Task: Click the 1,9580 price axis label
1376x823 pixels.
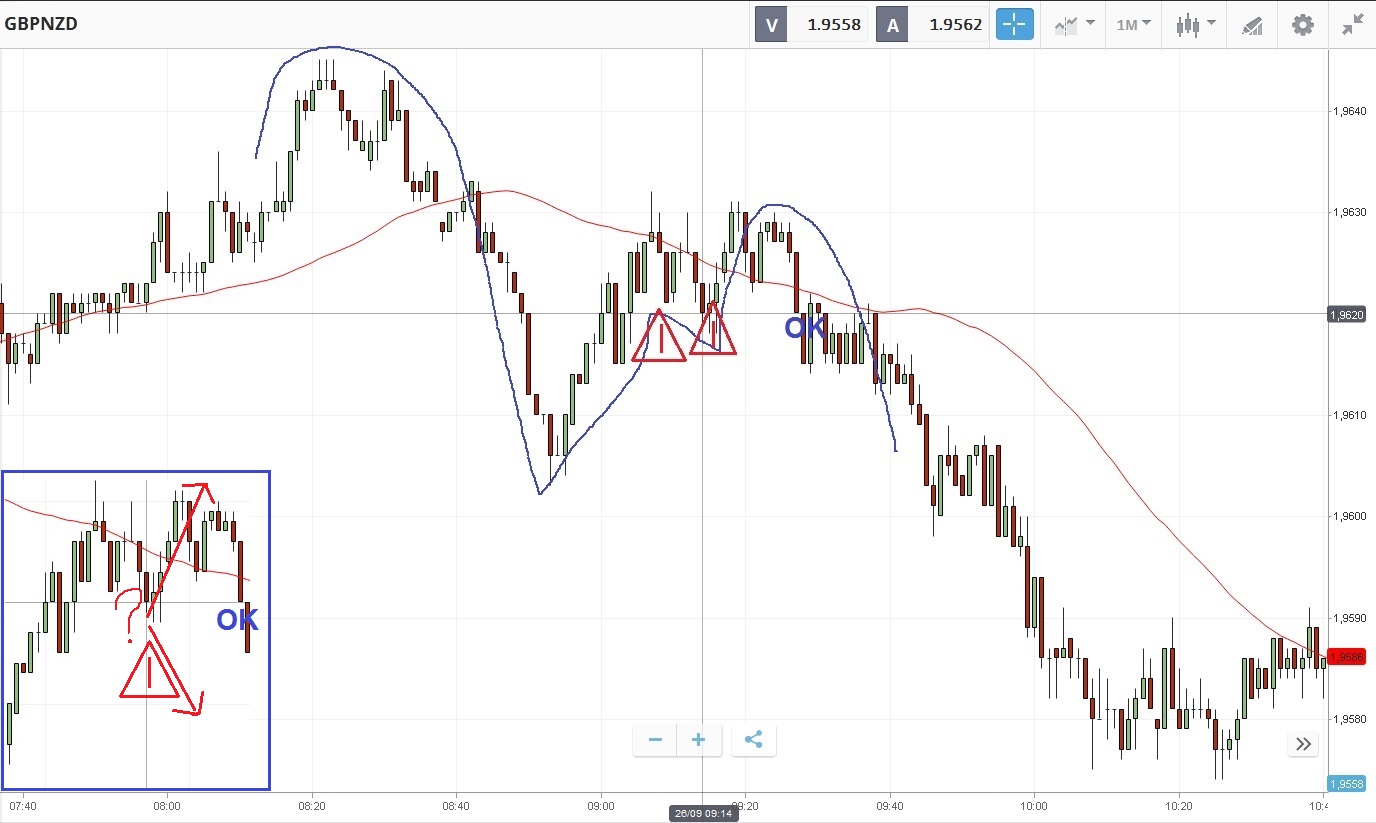Action: 1349,719
